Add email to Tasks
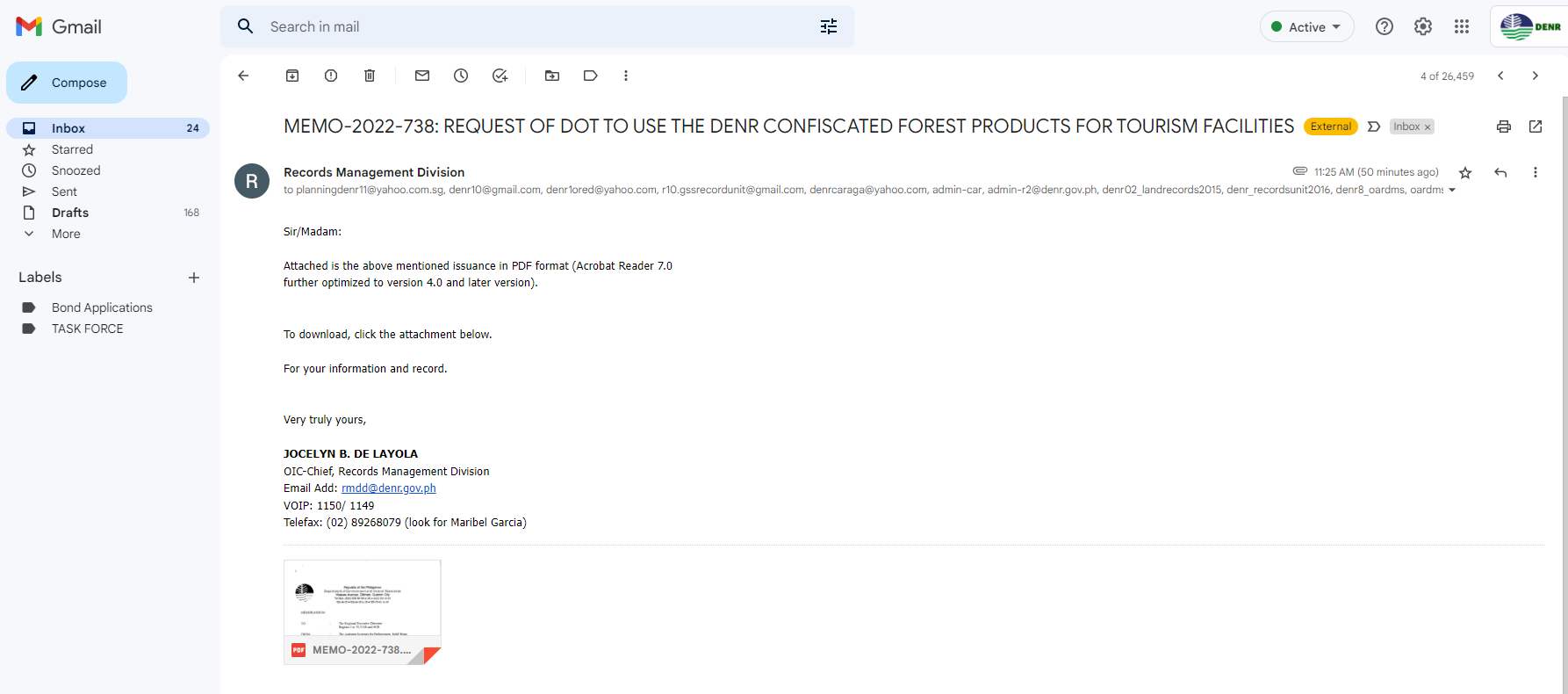Image resolution: width=1568 pixels, height=694 pixels. tap(500, 76)
